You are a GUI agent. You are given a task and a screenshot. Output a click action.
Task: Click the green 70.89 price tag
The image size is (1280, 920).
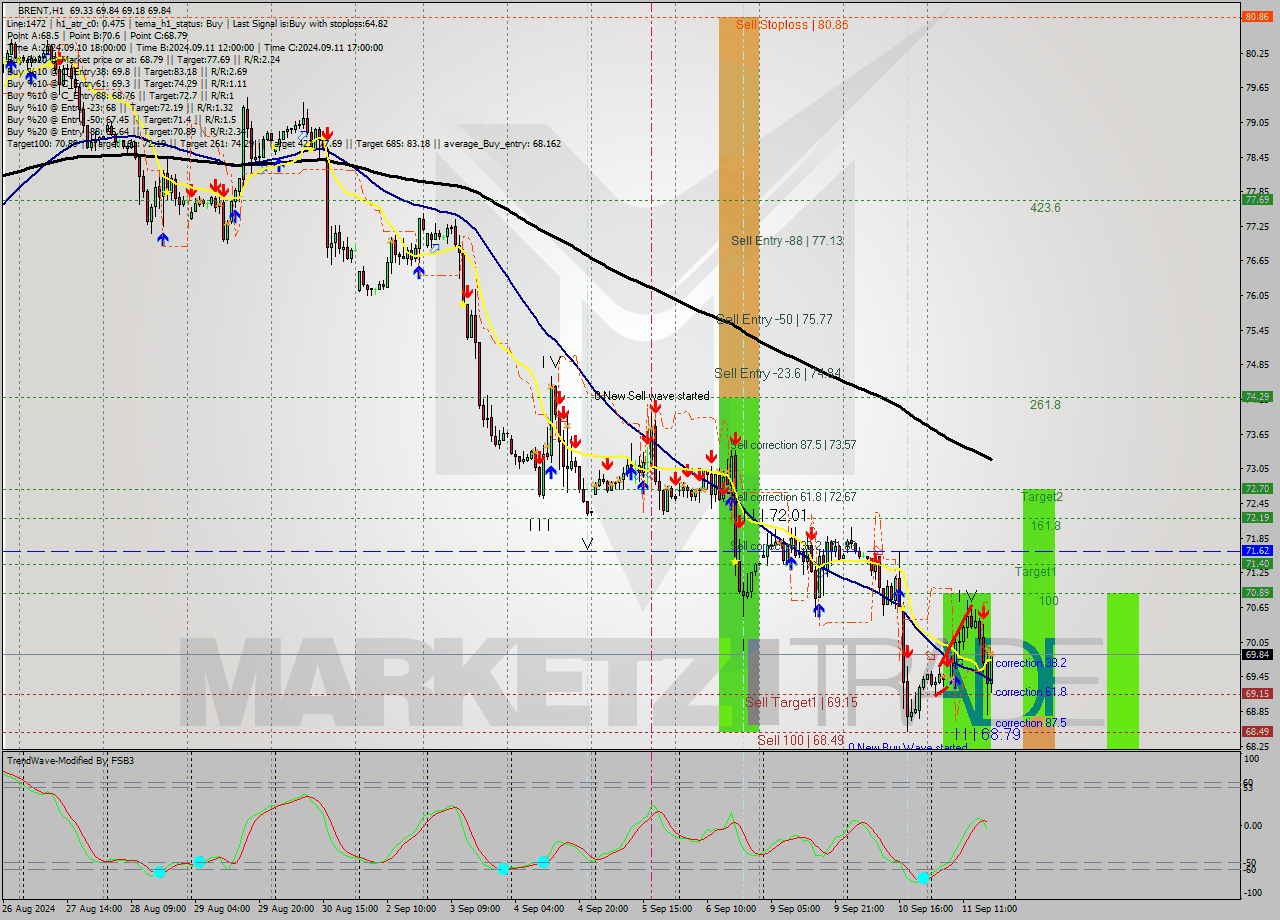[1256, 592]
